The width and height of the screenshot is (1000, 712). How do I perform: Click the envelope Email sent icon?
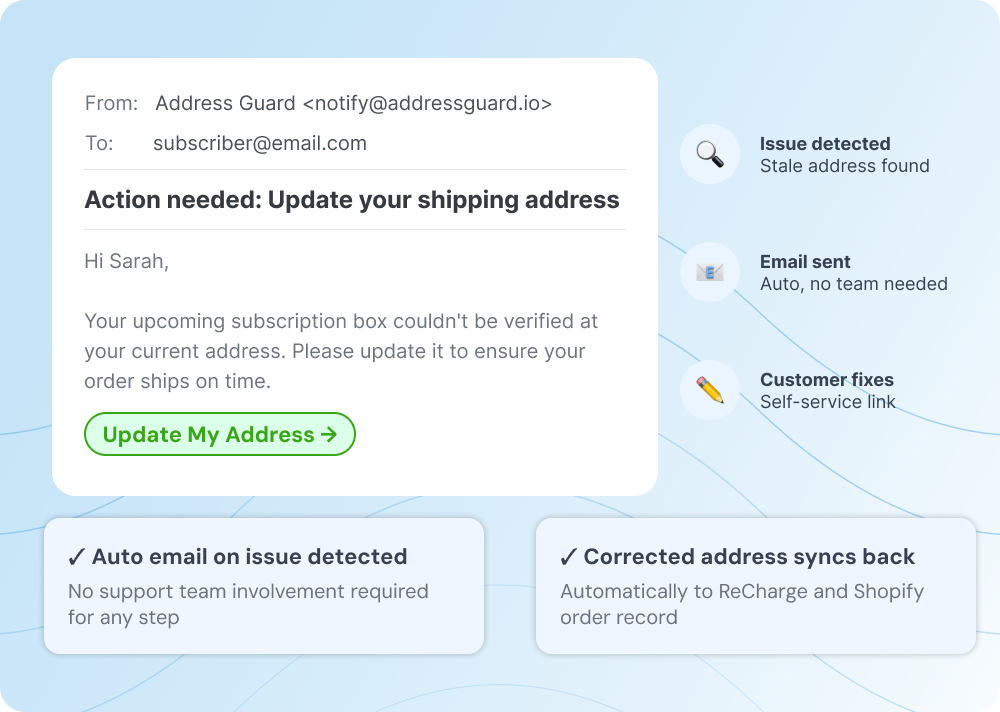click(709, 272)
